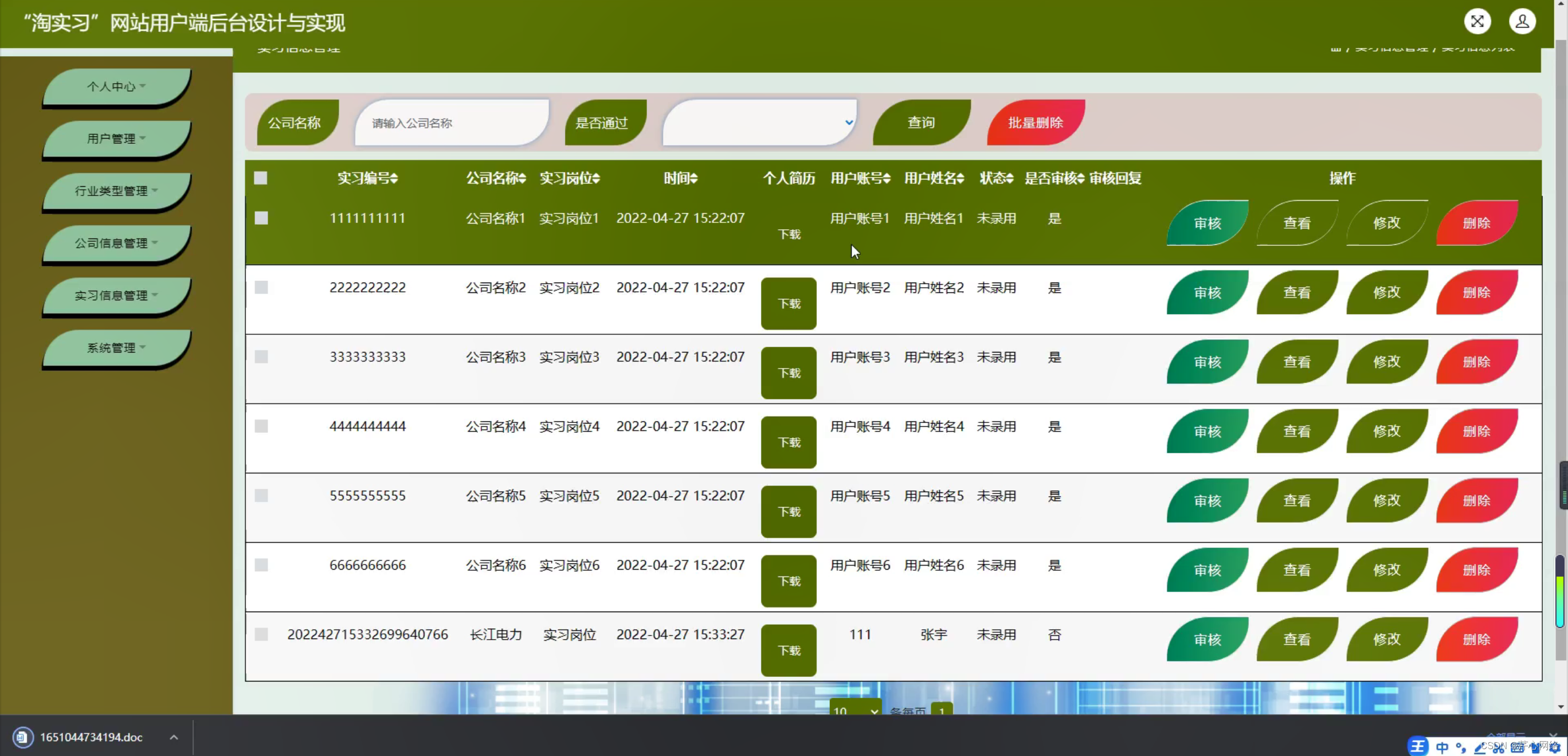Click the red 批量删除 button
This screenshot has height=756, width=1568.
point(1036,122)
